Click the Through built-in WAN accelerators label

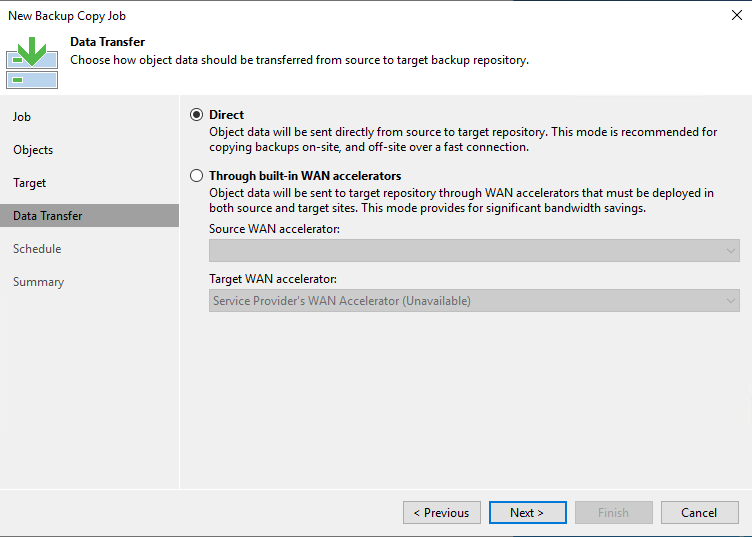pyautogui.click(x=305, y=175)
